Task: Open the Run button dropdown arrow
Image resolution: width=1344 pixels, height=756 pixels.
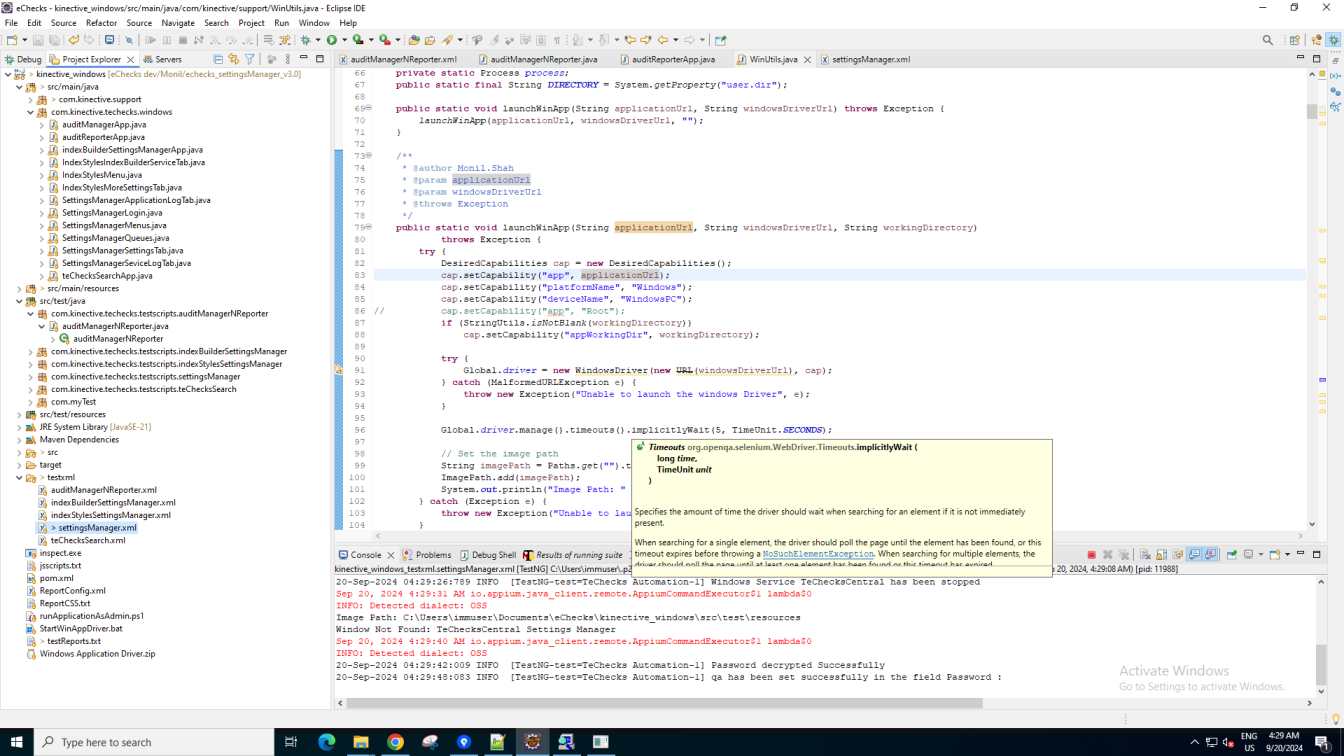Action: tap(344, 40)
